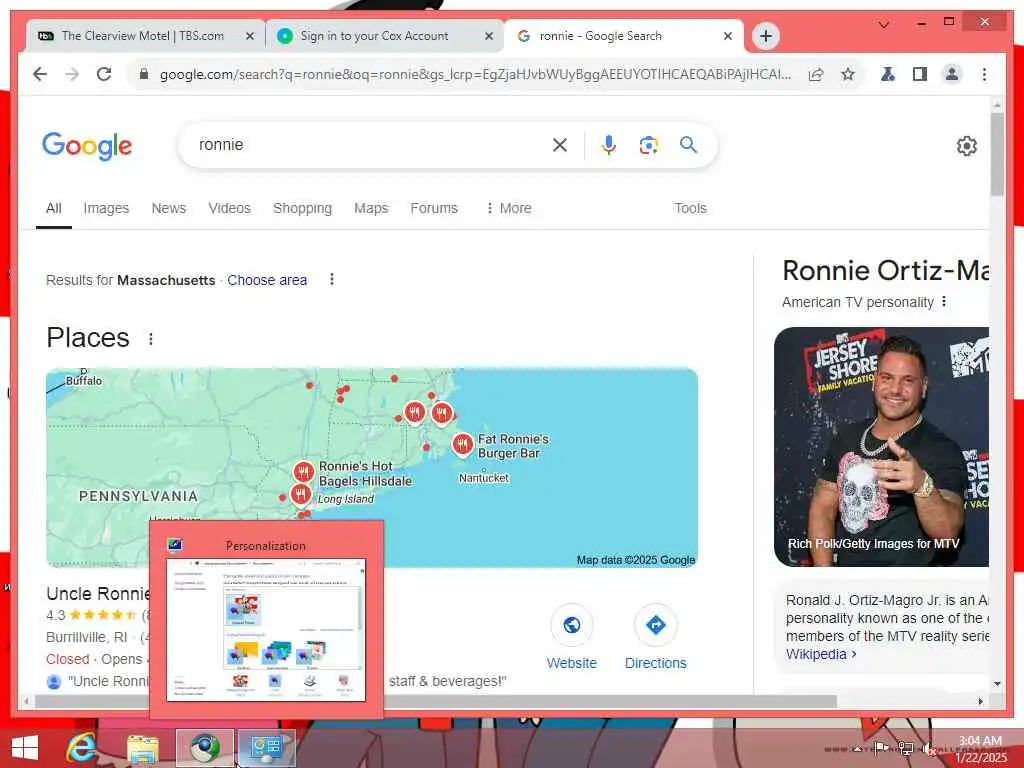Click Ronnie's Hot Bagels Hillsdale map pin
Screen dimensions: 1024x768
coord(304,472)
